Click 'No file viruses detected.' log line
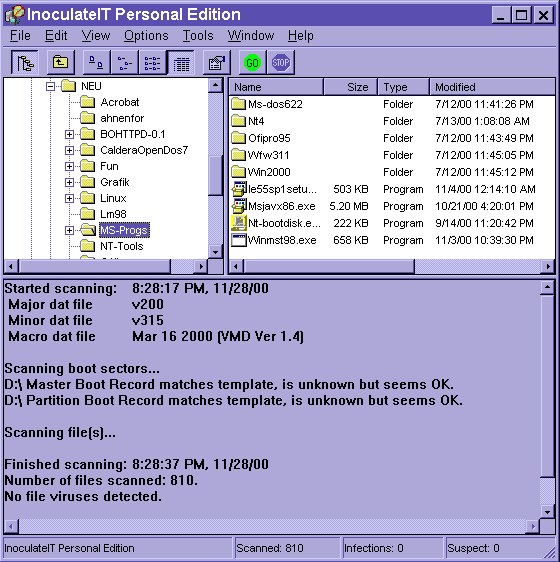560x562 pixels. point(83,496)
